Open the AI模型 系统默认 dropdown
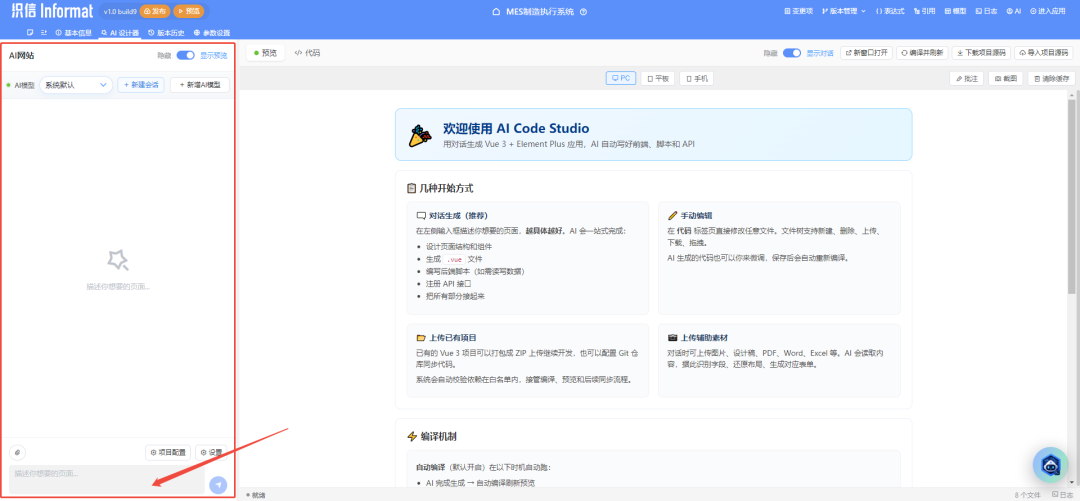This screenshot has width=1080, height=501. pyautogui.click(x=76, y=85)
